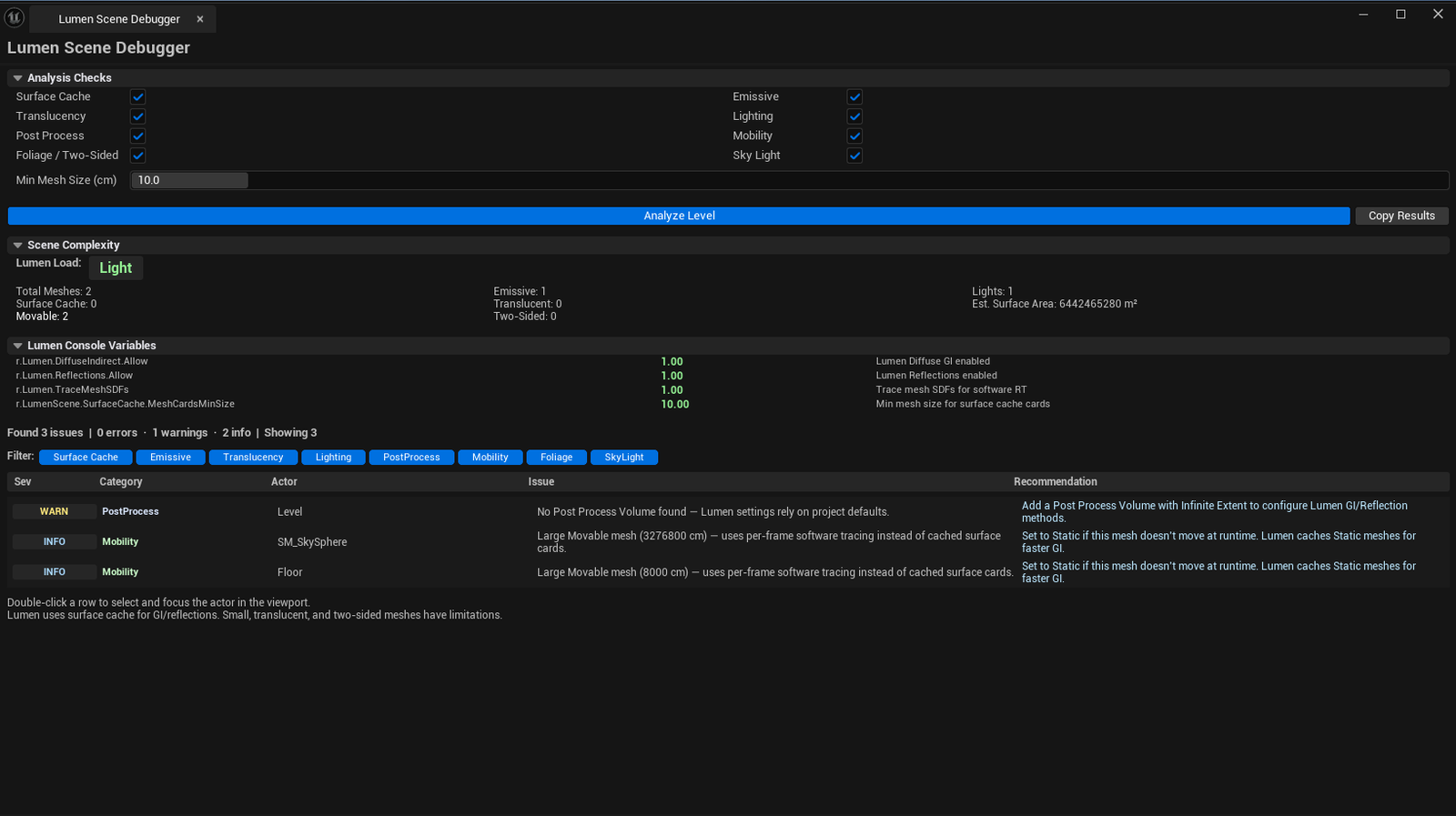
Task: Maximize the debugger window
Action: (1400, 14)
